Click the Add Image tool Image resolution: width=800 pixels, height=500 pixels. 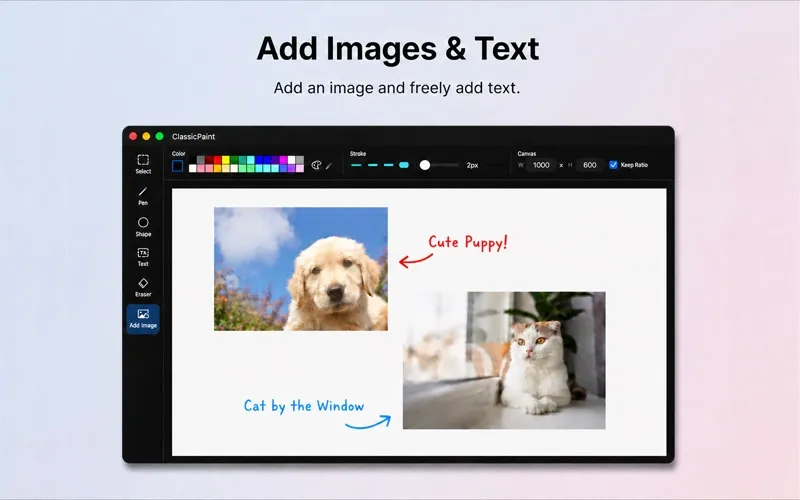143,319
